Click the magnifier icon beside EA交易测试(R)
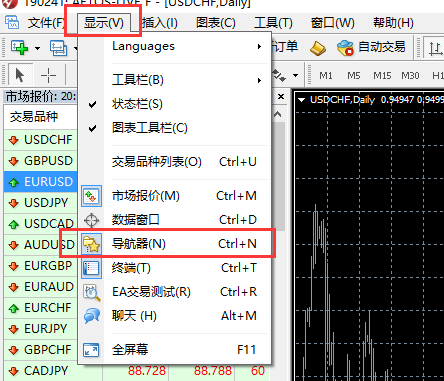The image size is (444, 381). pos(92,293)
